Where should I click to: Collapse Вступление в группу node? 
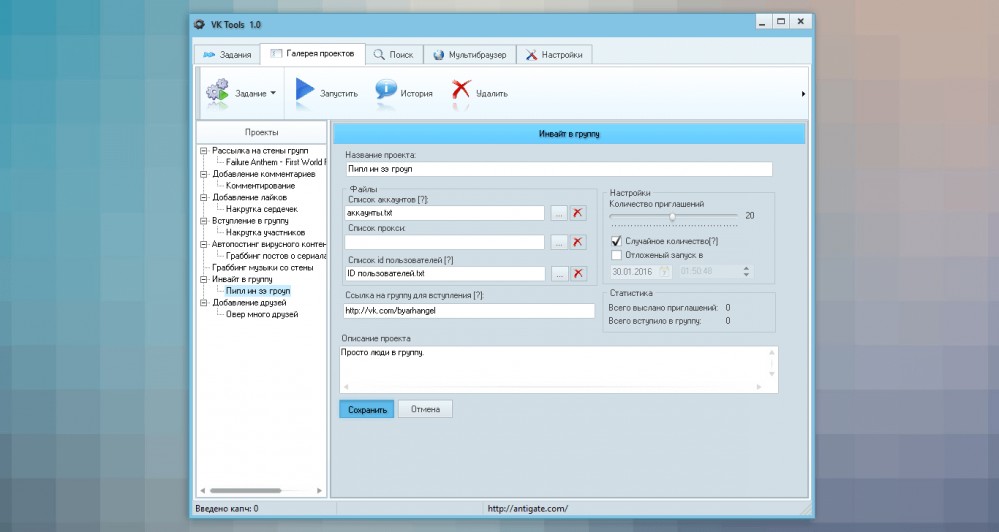(x=204, y=220)
